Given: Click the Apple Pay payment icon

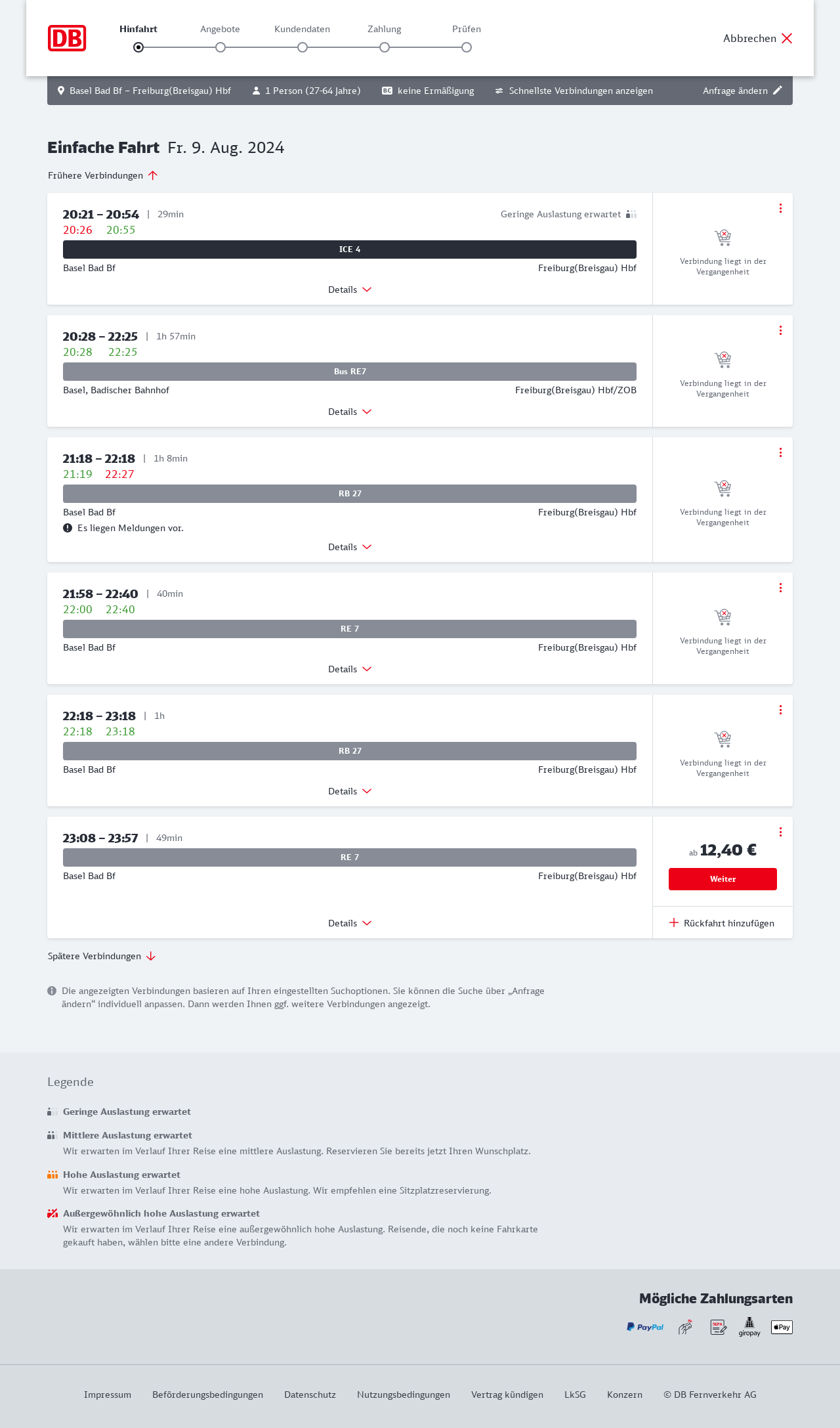Looking at the screenshot, I should click(x=782, y=1327).
